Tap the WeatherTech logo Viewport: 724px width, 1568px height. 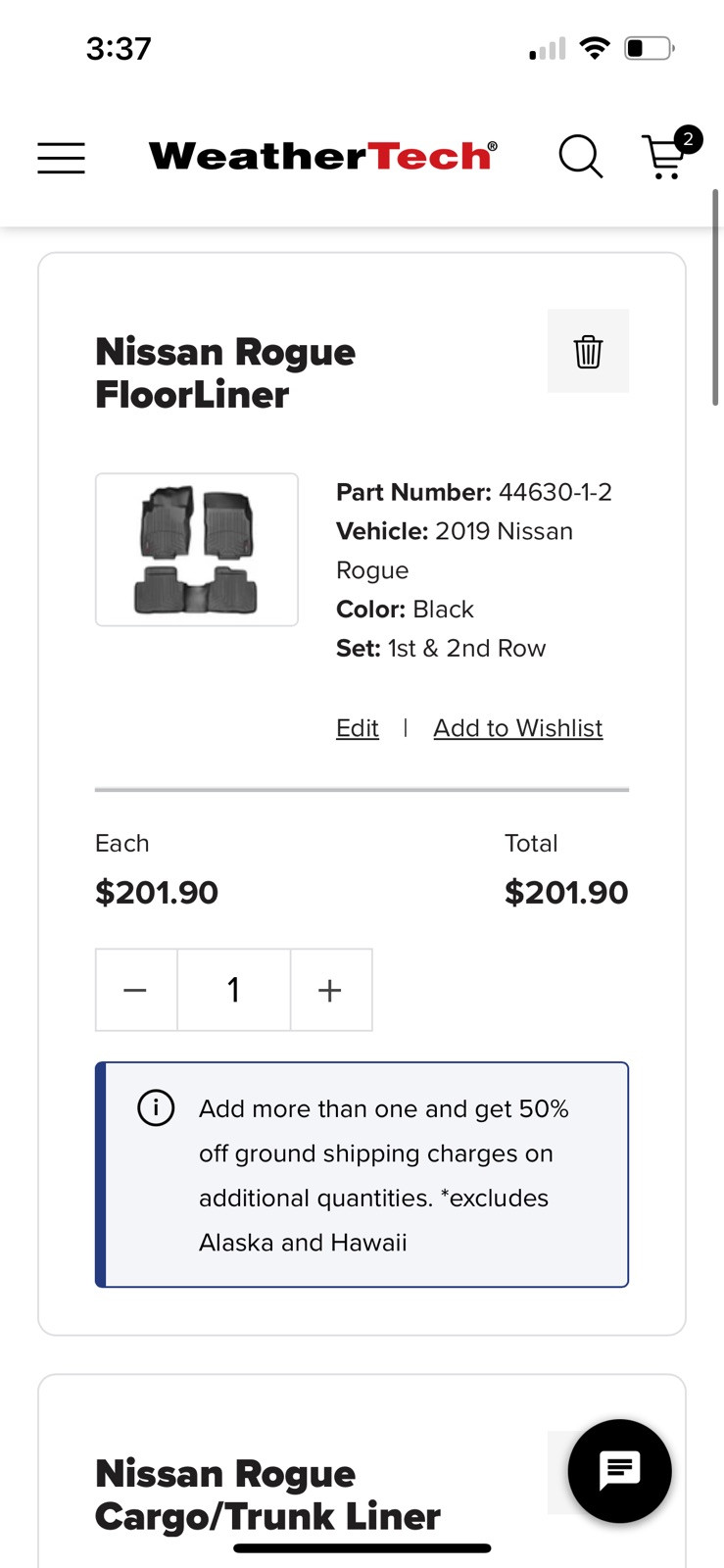[322, 156]
